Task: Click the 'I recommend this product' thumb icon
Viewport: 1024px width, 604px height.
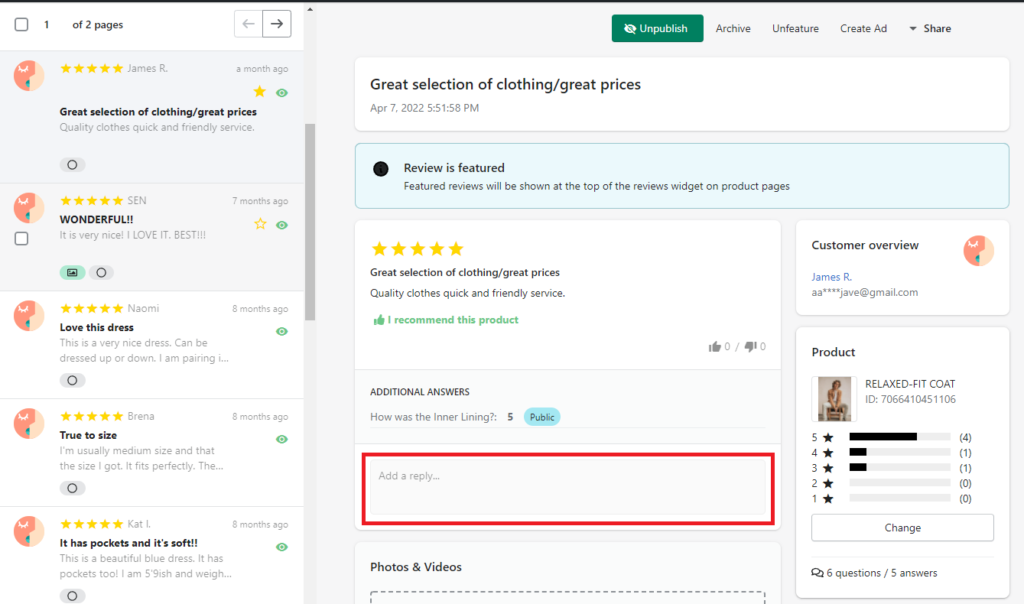Action: pyautogui.click(x=380, y=319)
